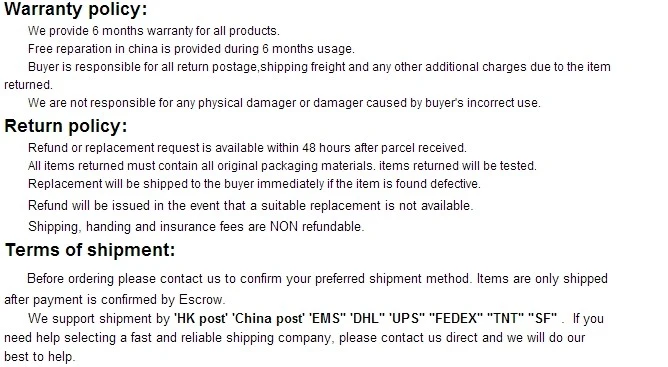Click the "NON refundable" fees line
668x367 pixels.
pos(196,226)
